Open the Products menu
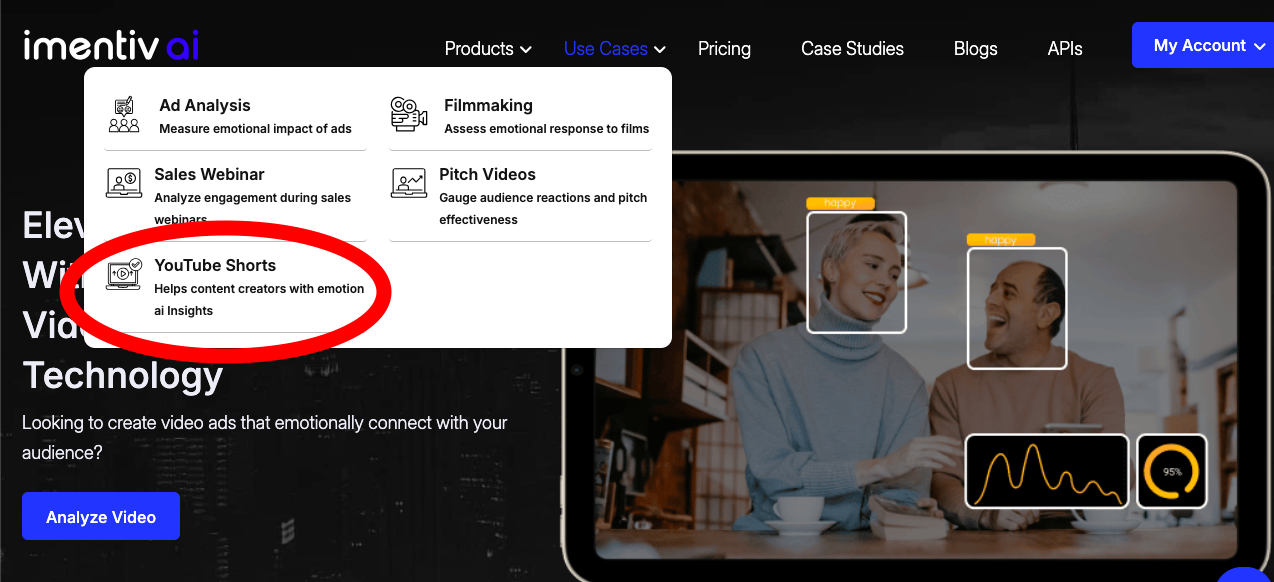Screen dimensions: 1274x582 click(x=479, y=48)
